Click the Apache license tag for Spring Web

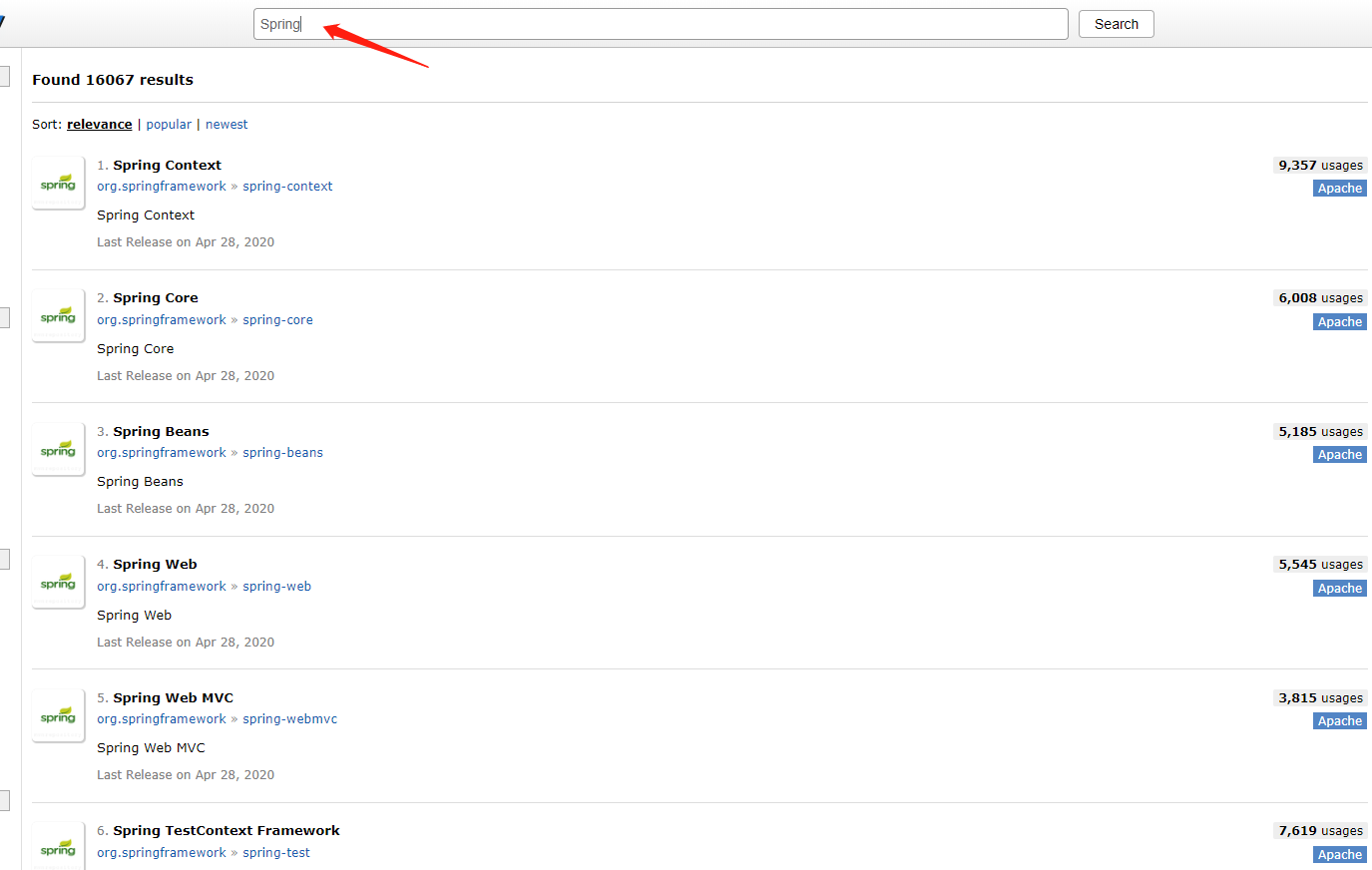pos(1340,589)
